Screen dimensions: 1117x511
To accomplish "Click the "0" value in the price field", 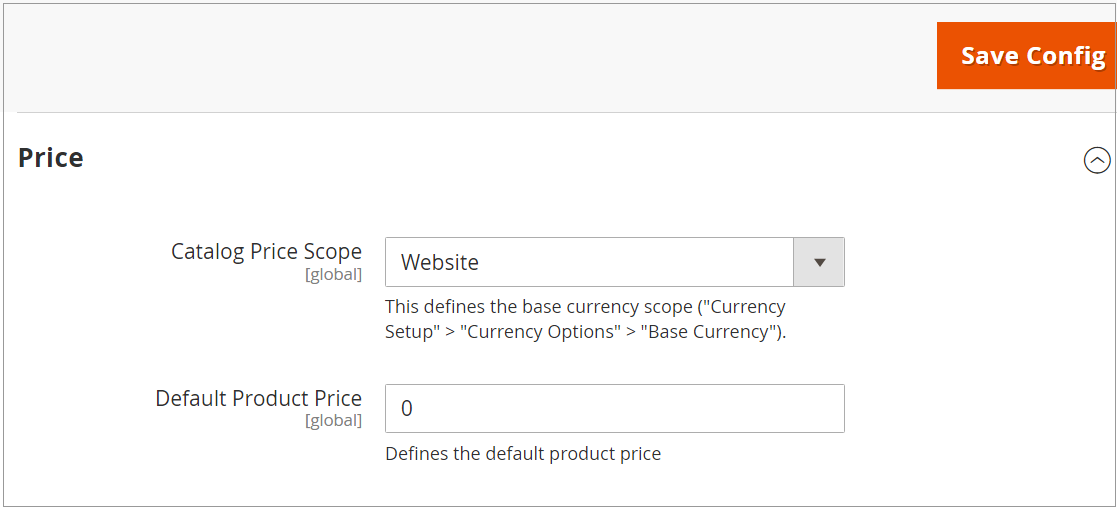I will click(x=407, y=408).
